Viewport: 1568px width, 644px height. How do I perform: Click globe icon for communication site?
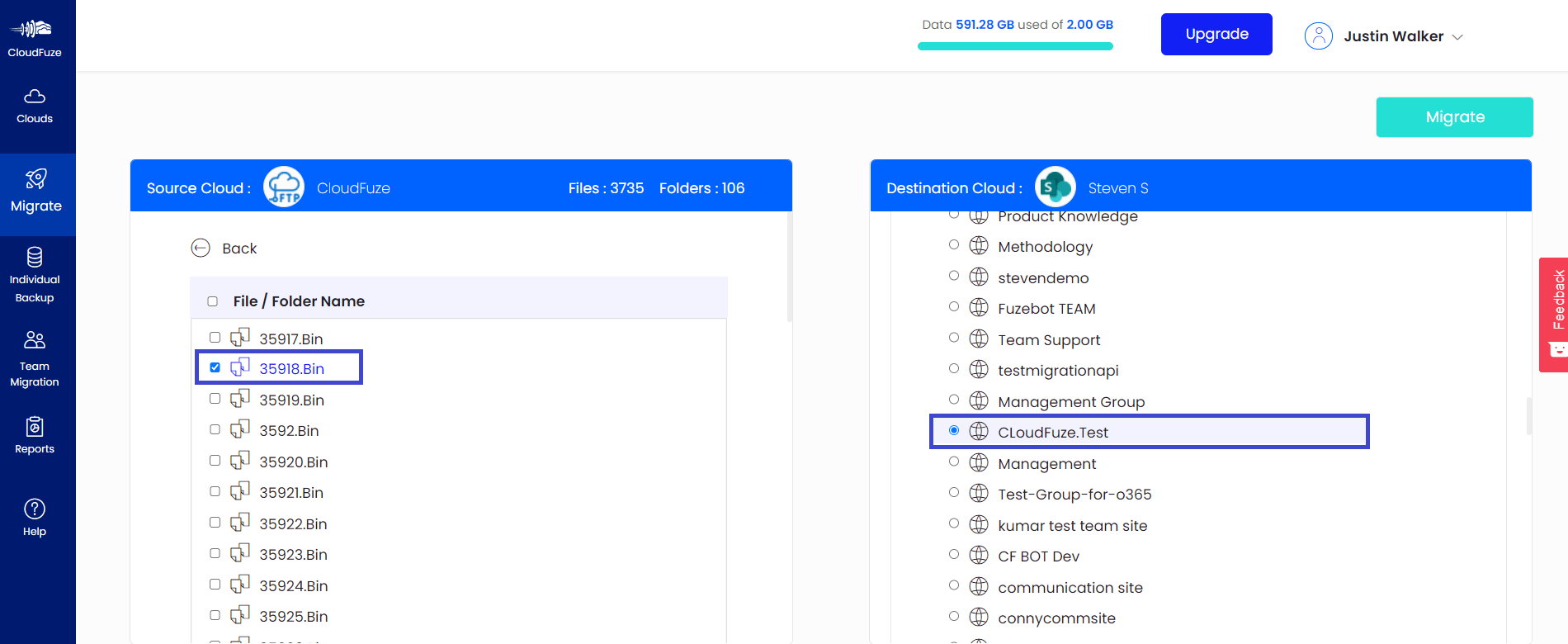coord(979,586)
